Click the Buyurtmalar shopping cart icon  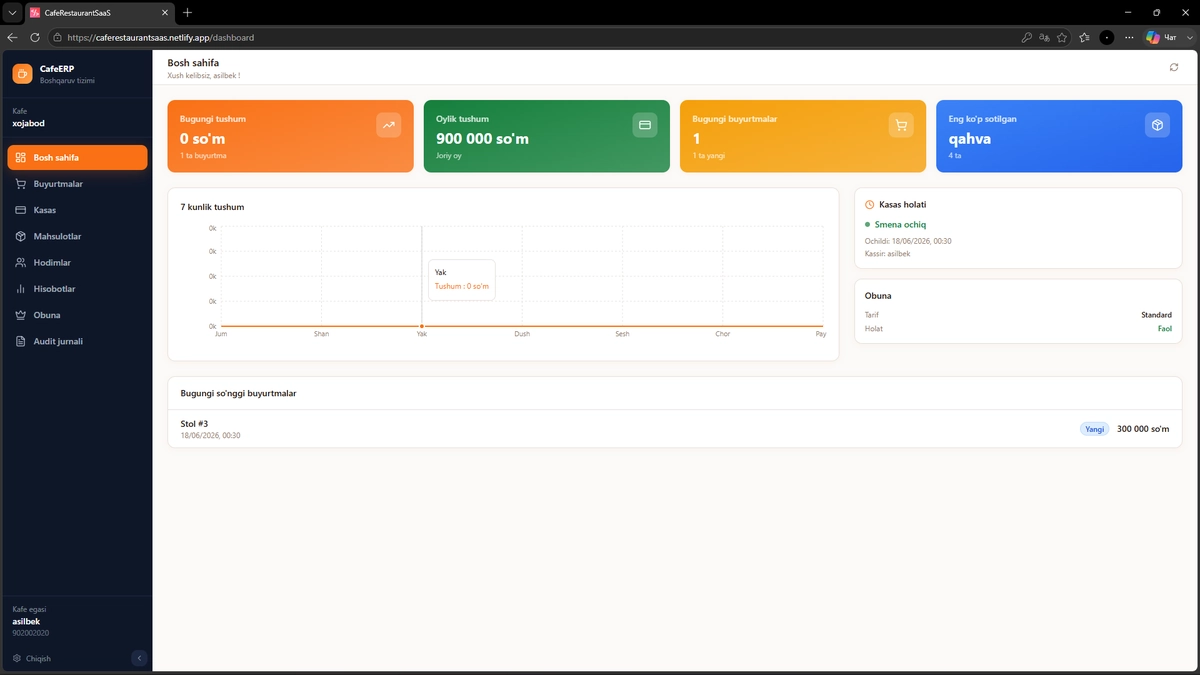tap(21, 184)
